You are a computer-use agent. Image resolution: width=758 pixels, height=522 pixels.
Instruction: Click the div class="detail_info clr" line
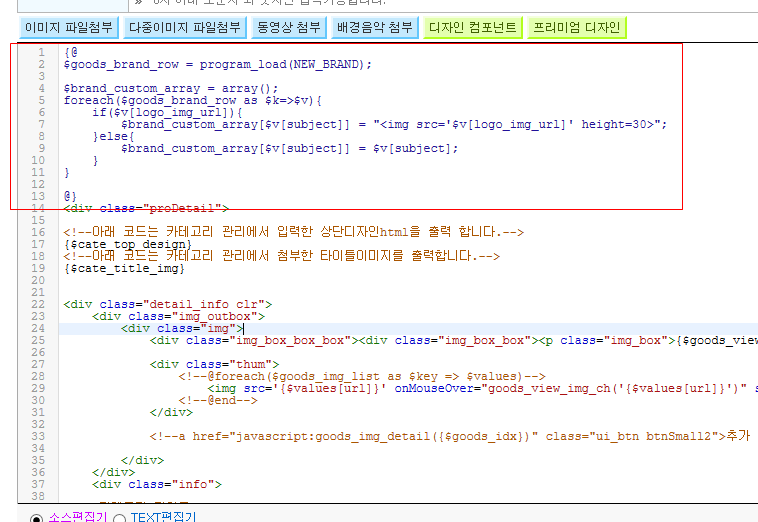click(168, 304)
